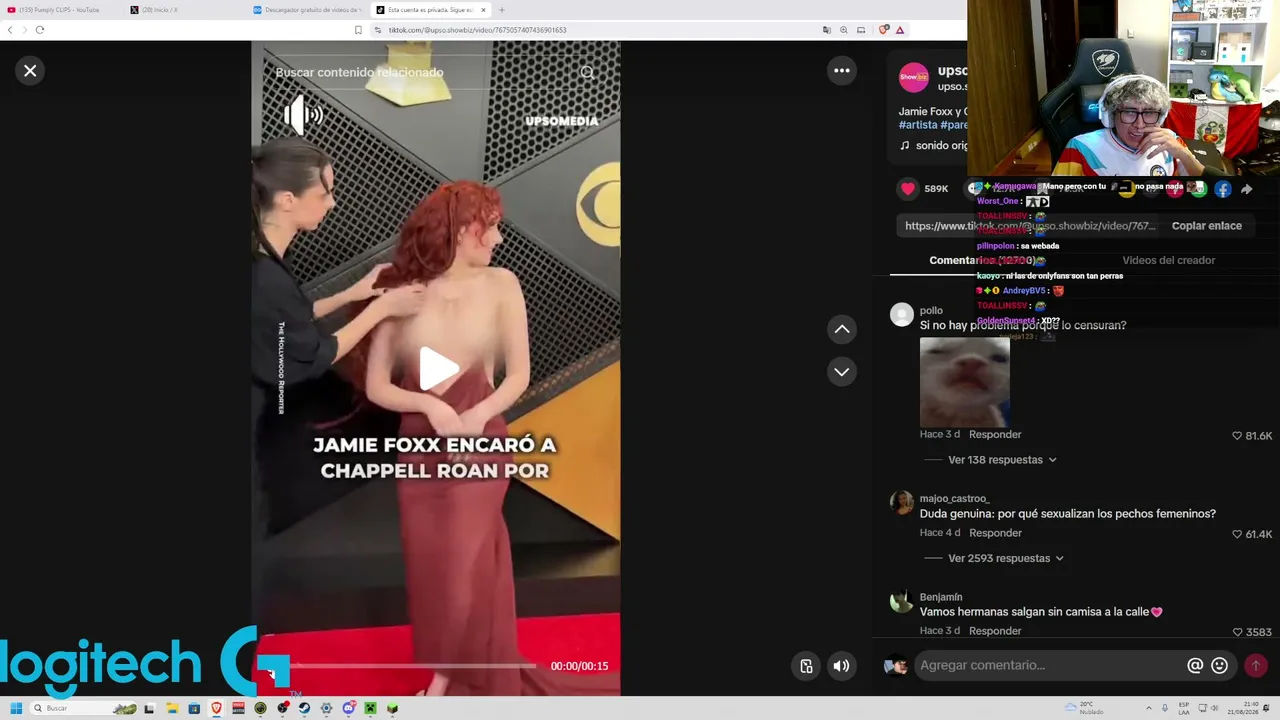Open the zoom magnifier in address bar
This screenshot has width=1280, height=720.
coord(844,30)
